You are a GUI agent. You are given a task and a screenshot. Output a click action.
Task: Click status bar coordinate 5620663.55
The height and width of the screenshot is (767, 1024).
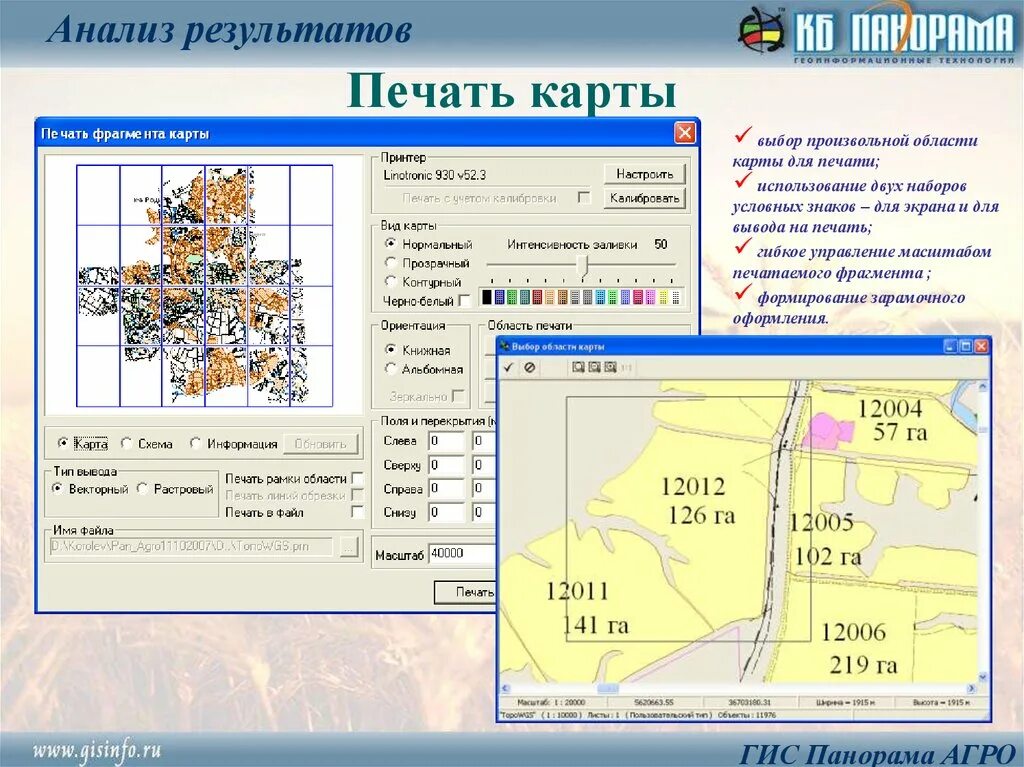pos(654,702)
